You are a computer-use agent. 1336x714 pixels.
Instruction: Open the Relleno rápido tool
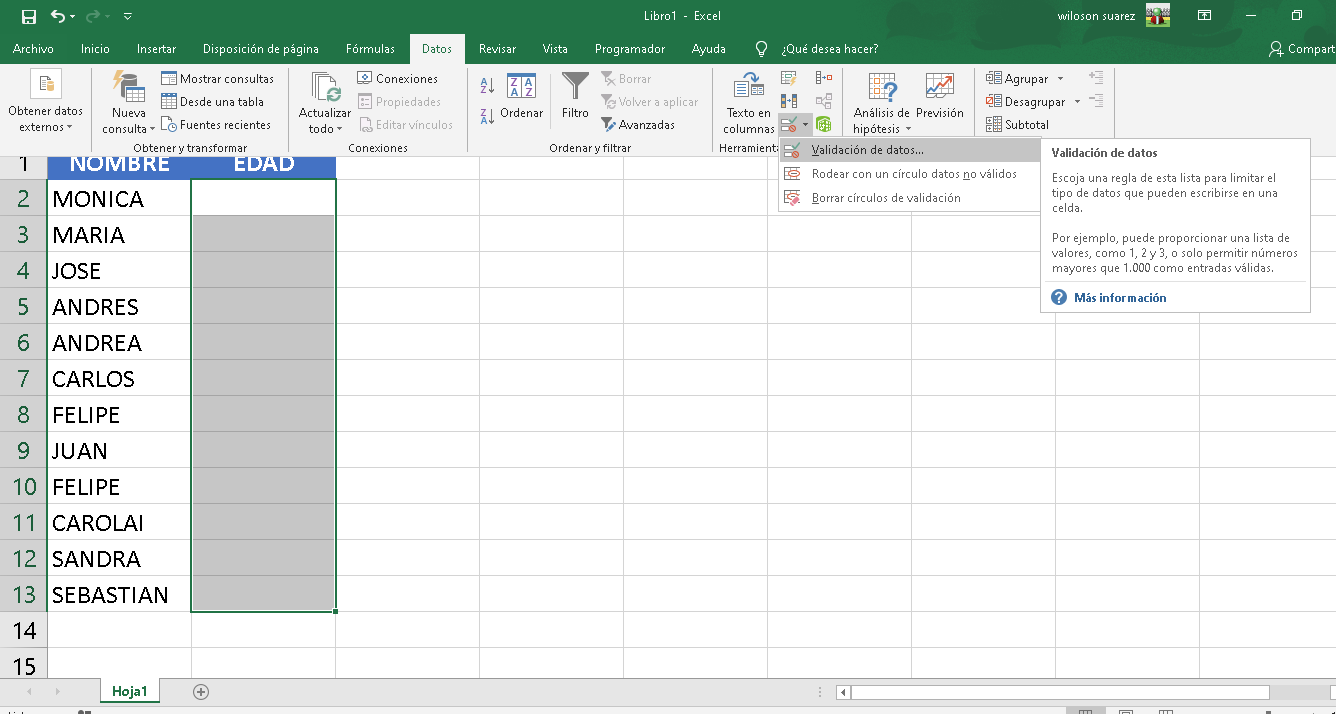[789, 78]
